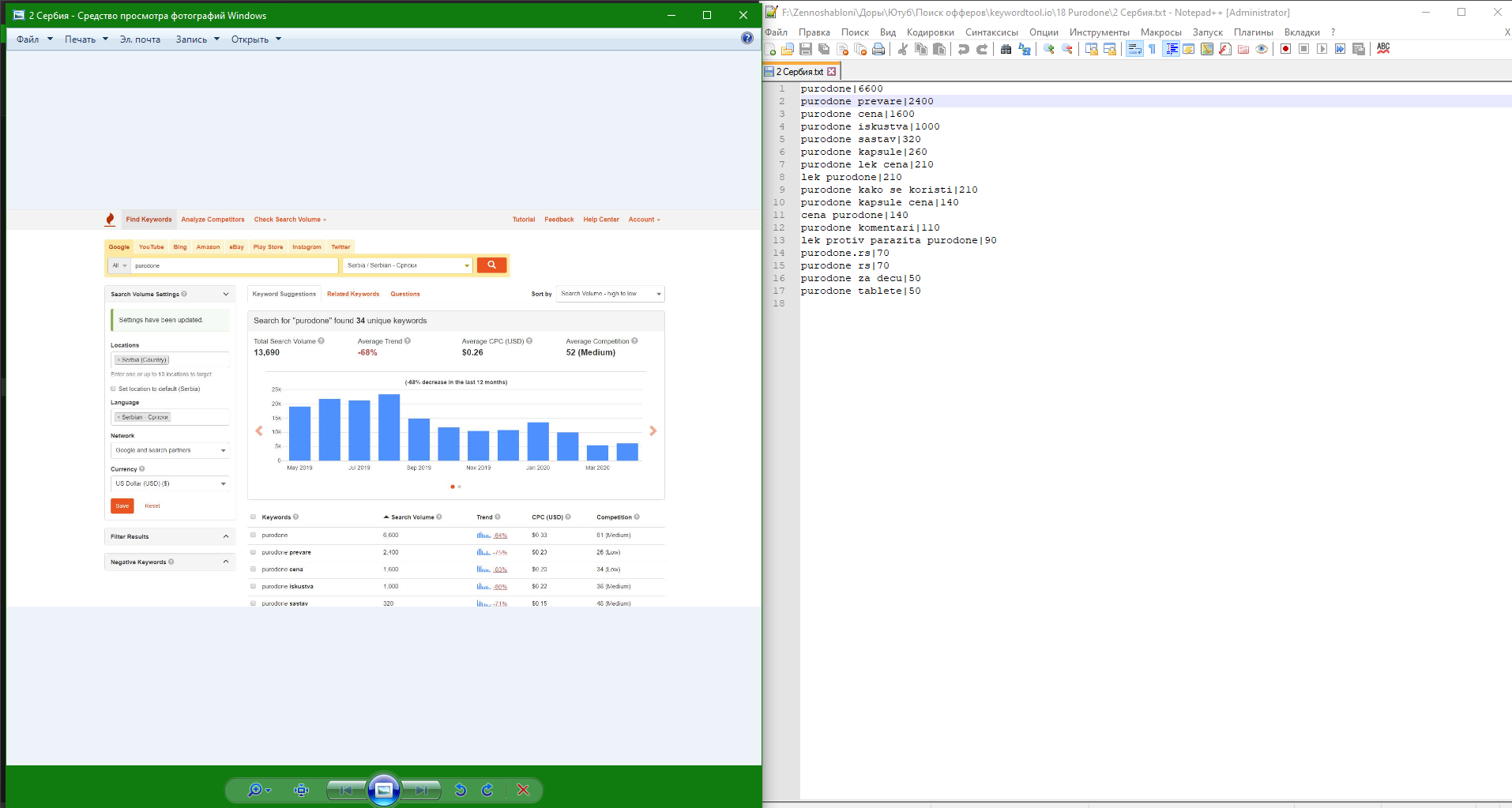Open the Tutorial link
This screenshot has height=808, width=1512.
[523, 219]
